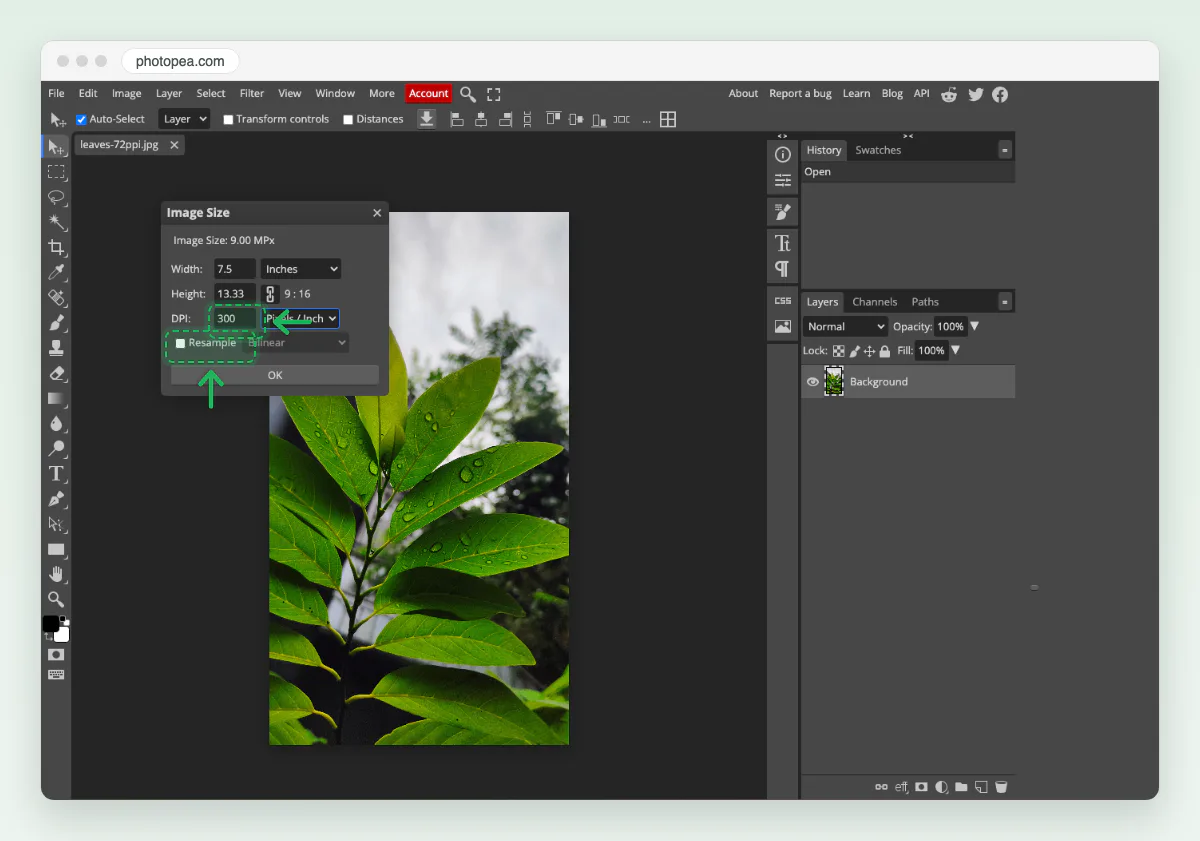Click the chain link constrain proportions icon
Viewport: 1200px width, 841px height.
[269, 294]
